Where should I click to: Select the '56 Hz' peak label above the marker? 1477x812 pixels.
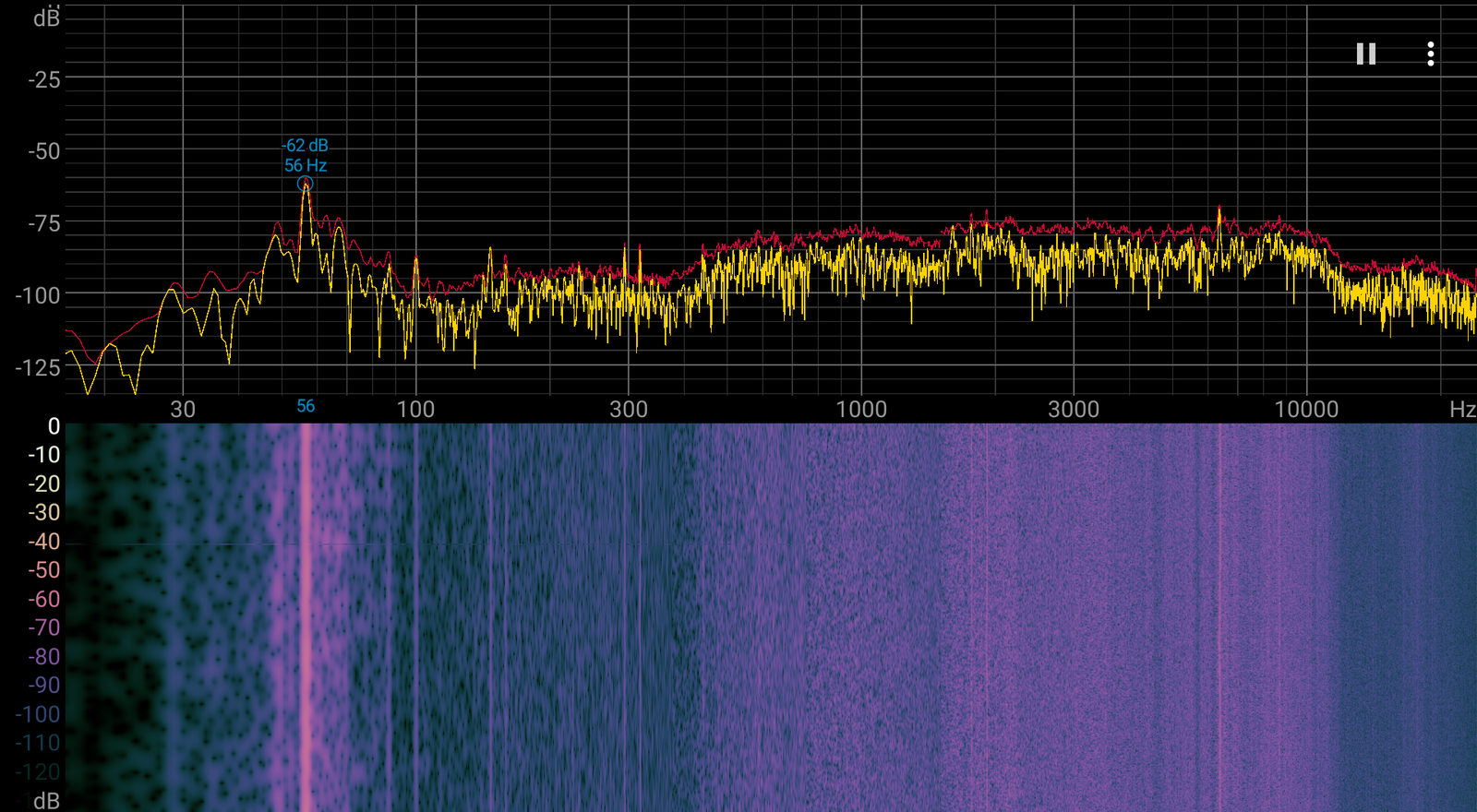point(306,166)
